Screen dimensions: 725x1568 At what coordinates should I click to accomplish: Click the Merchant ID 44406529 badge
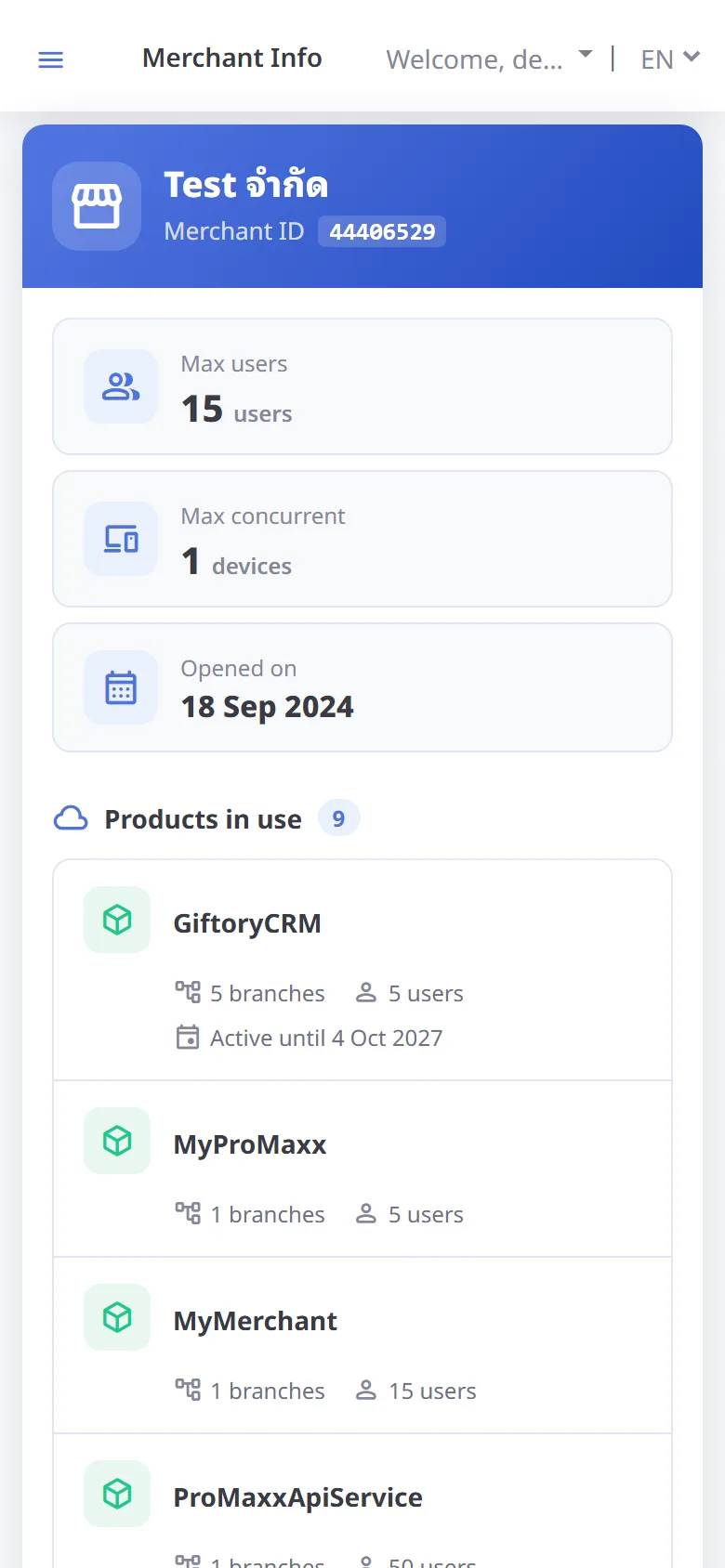pyautogui.click(x=382, y=231)
